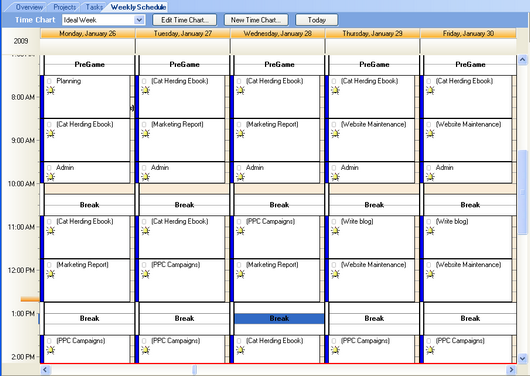Select Thursday's PreGame block

(374, 65)
